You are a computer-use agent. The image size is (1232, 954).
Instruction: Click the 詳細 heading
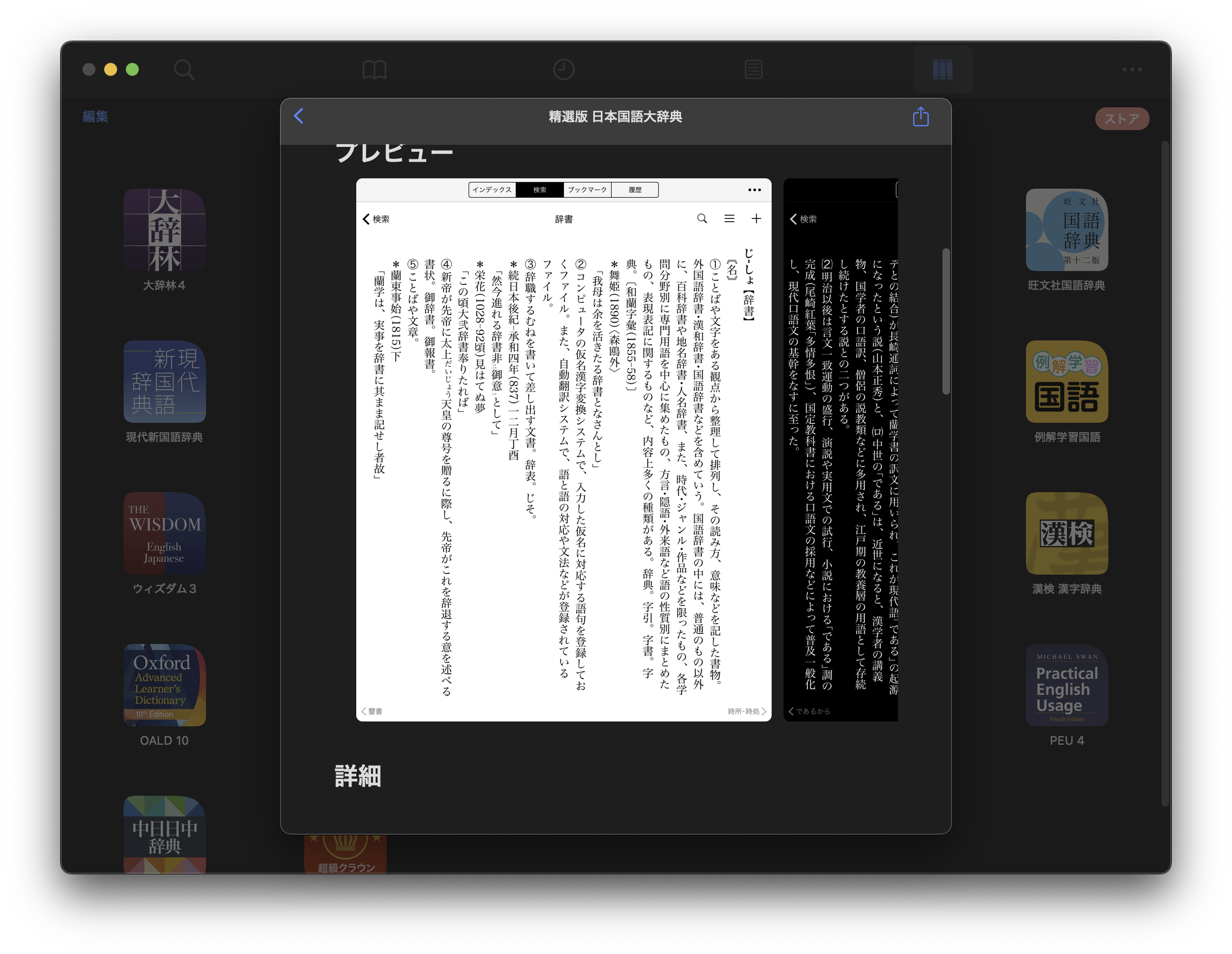358,776
